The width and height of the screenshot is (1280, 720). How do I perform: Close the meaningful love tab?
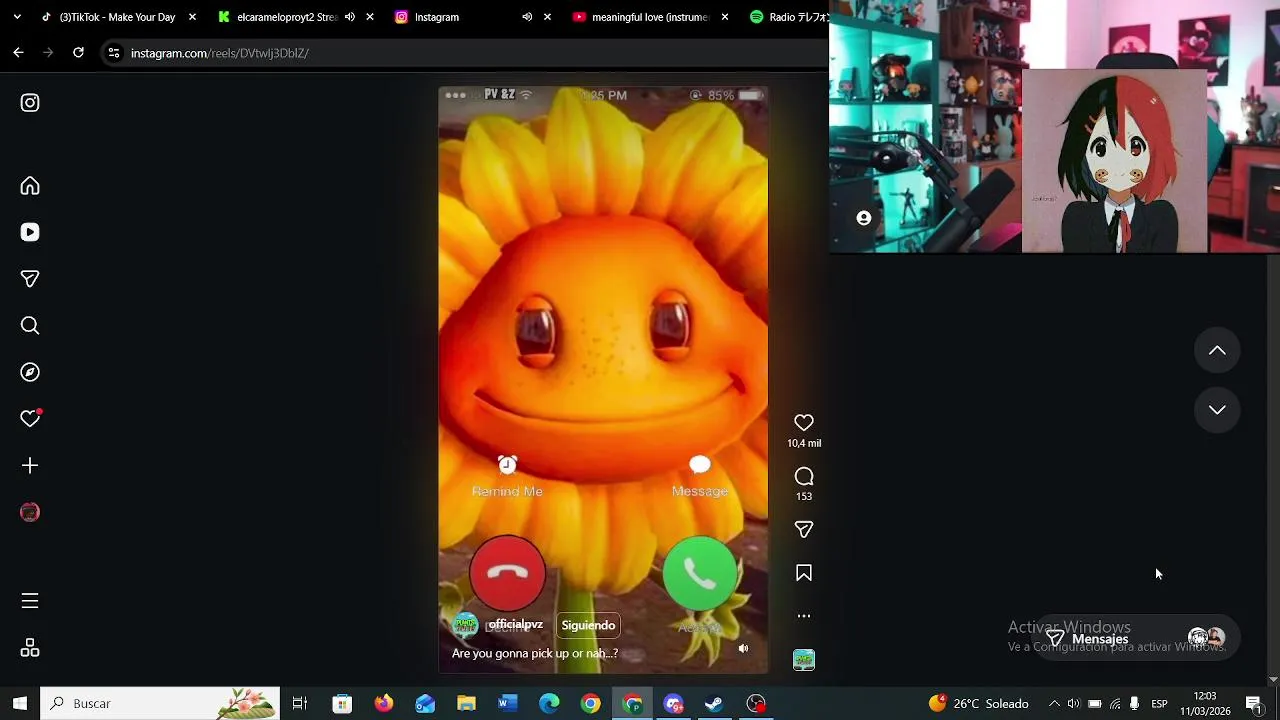725,17
